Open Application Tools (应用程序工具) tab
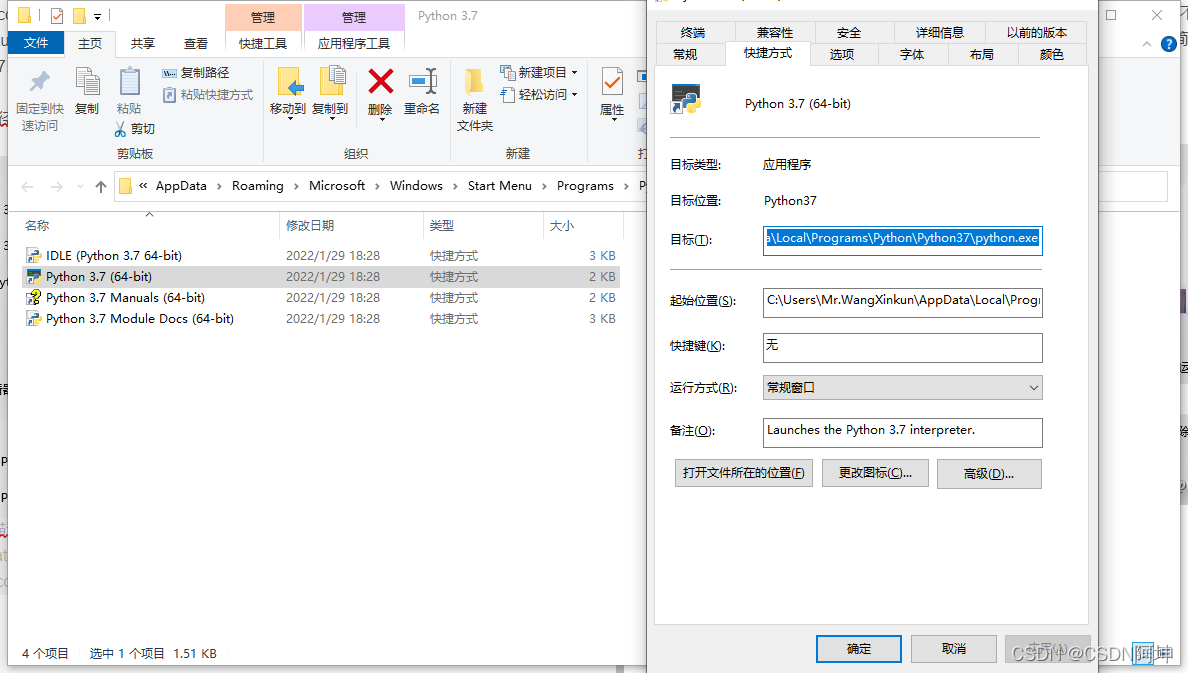The width and height of the screenshot is (1188, 673). coord(354,44)
